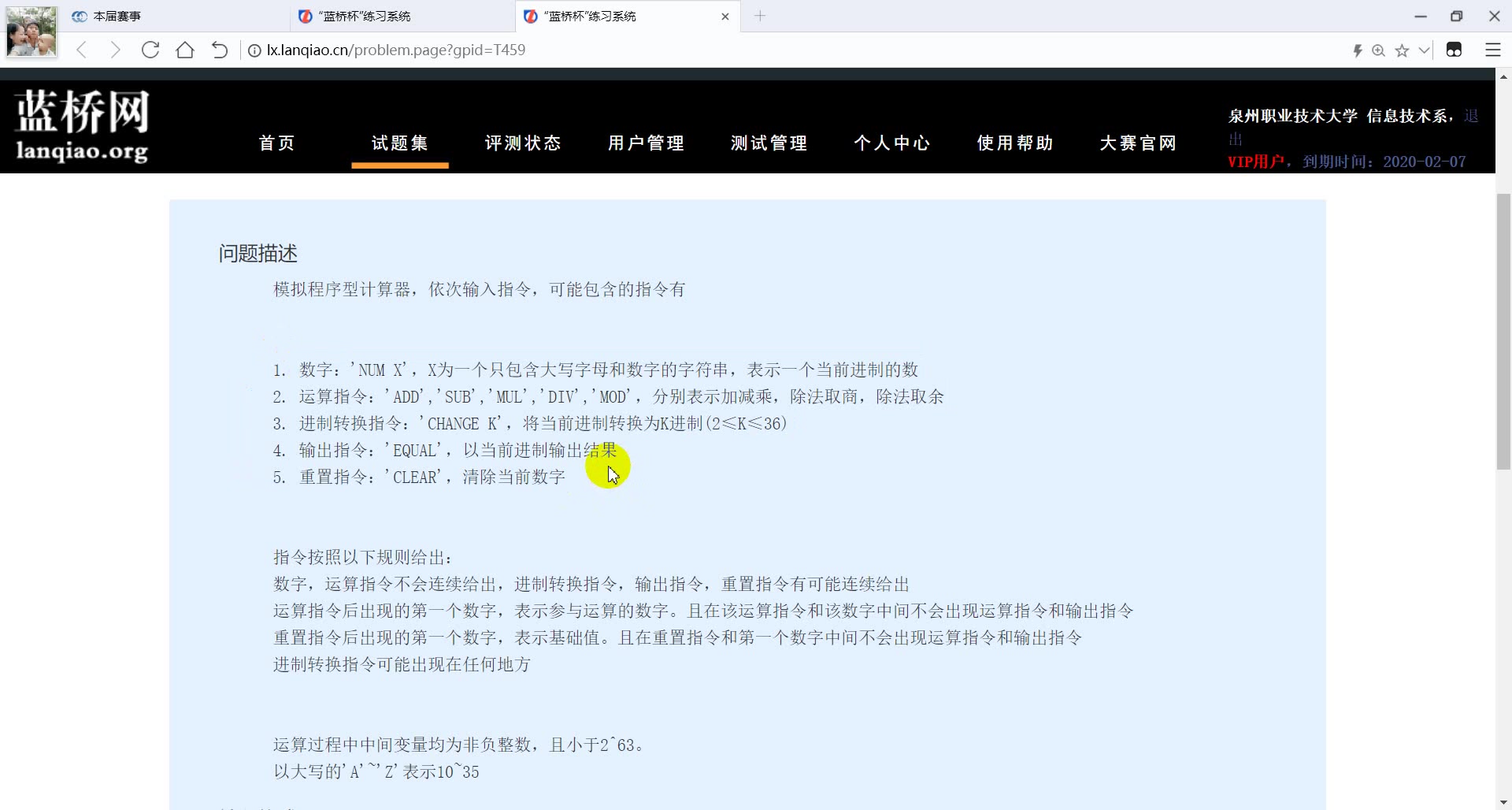This screenshot has height=810, width=1512.
Task: Open the browser hamburger menu
Action: click(1493, 50)
